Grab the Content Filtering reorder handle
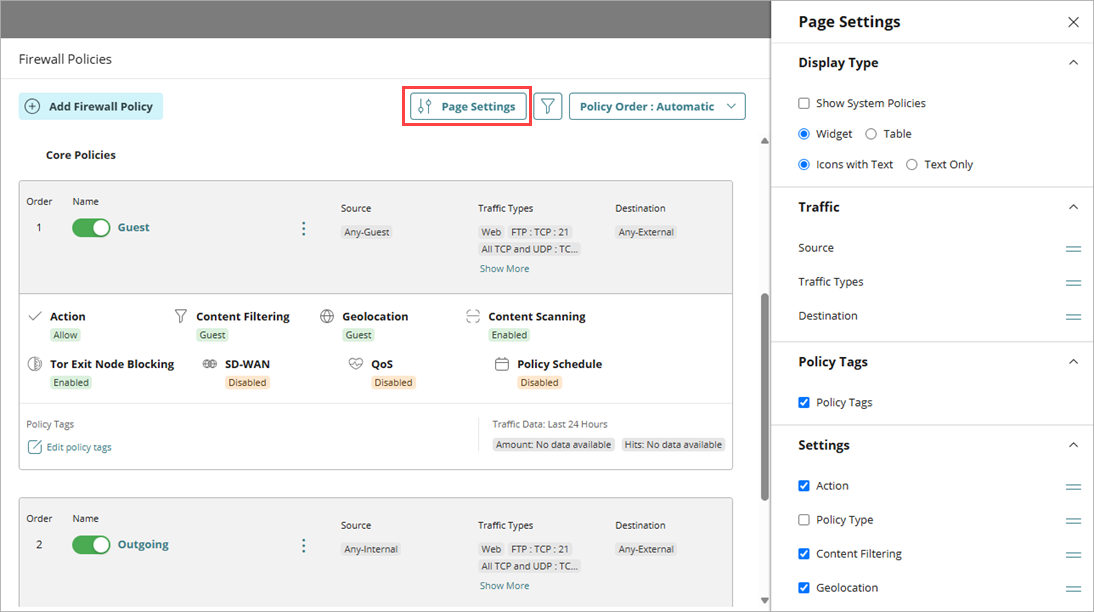The width and height of the screenshot is (1094, 612). (1073, 555)
